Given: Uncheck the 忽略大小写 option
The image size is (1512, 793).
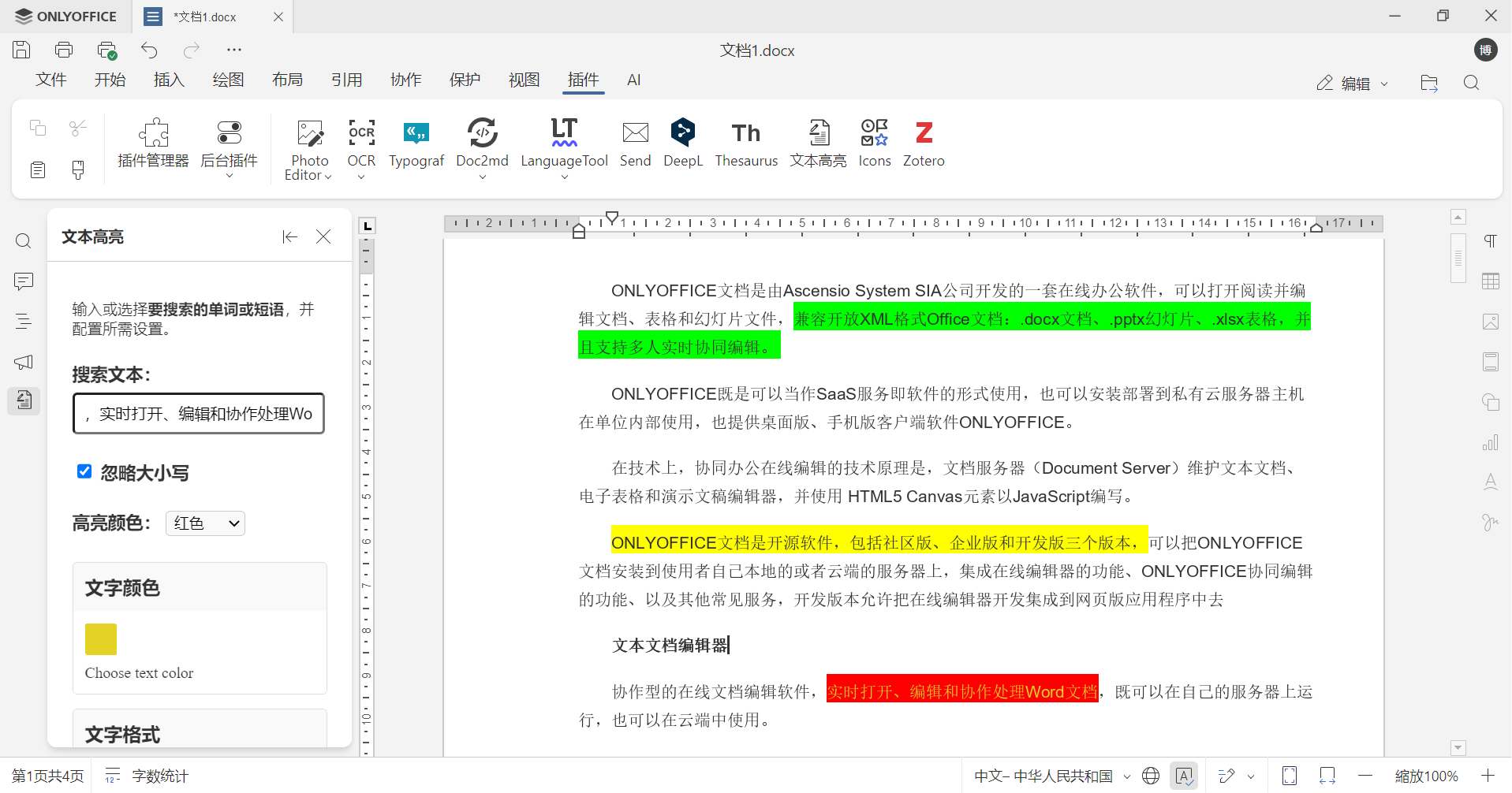Looking at the screenshot, I should (x=84, y=471).
